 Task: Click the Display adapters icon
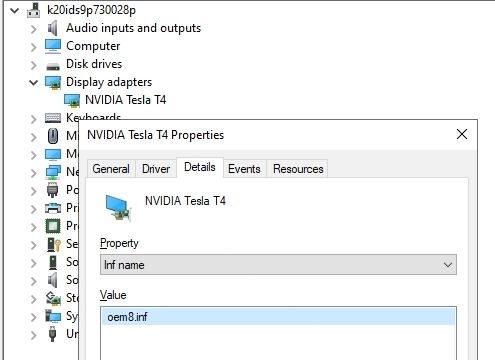(53, 83)
